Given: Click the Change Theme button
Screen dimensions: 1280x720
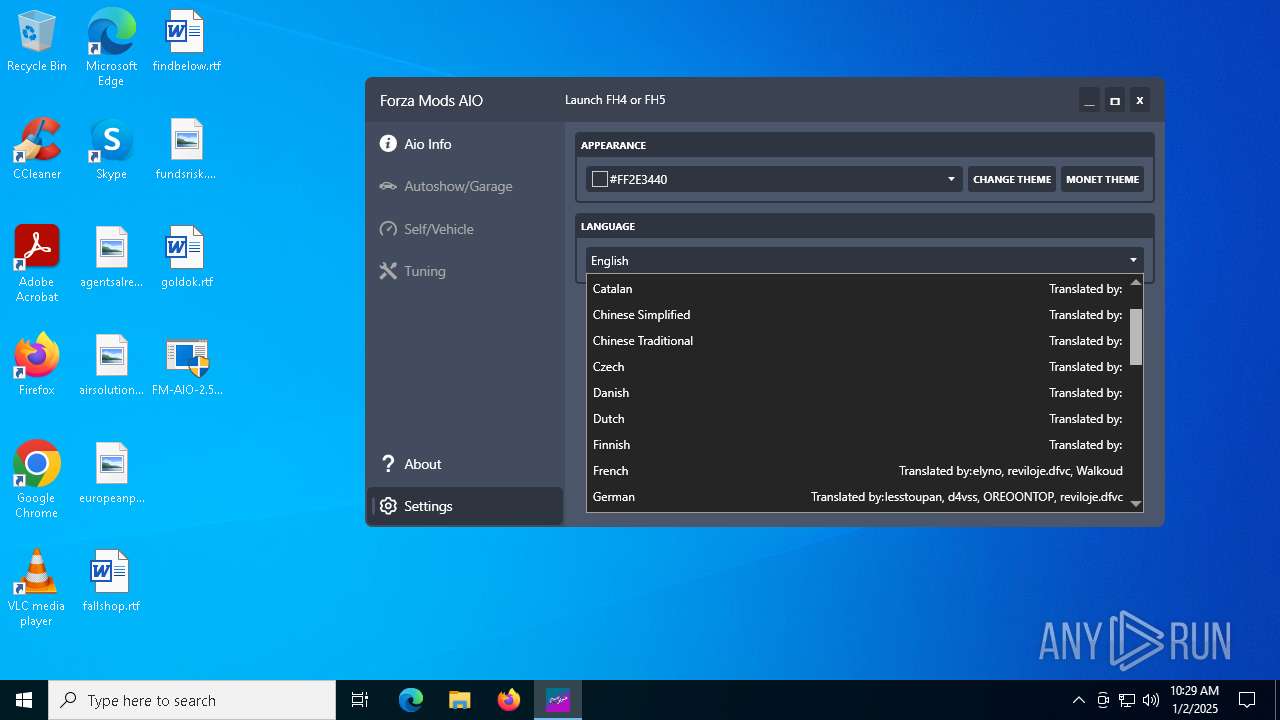Looking at the screenshot, I should (1012, 179).
